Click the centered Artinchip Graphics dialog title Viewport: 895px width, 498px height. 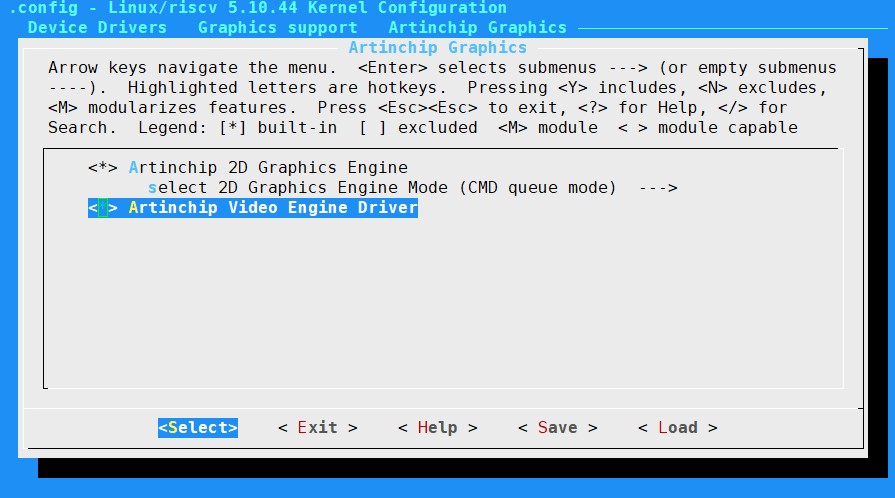(437, 48)
